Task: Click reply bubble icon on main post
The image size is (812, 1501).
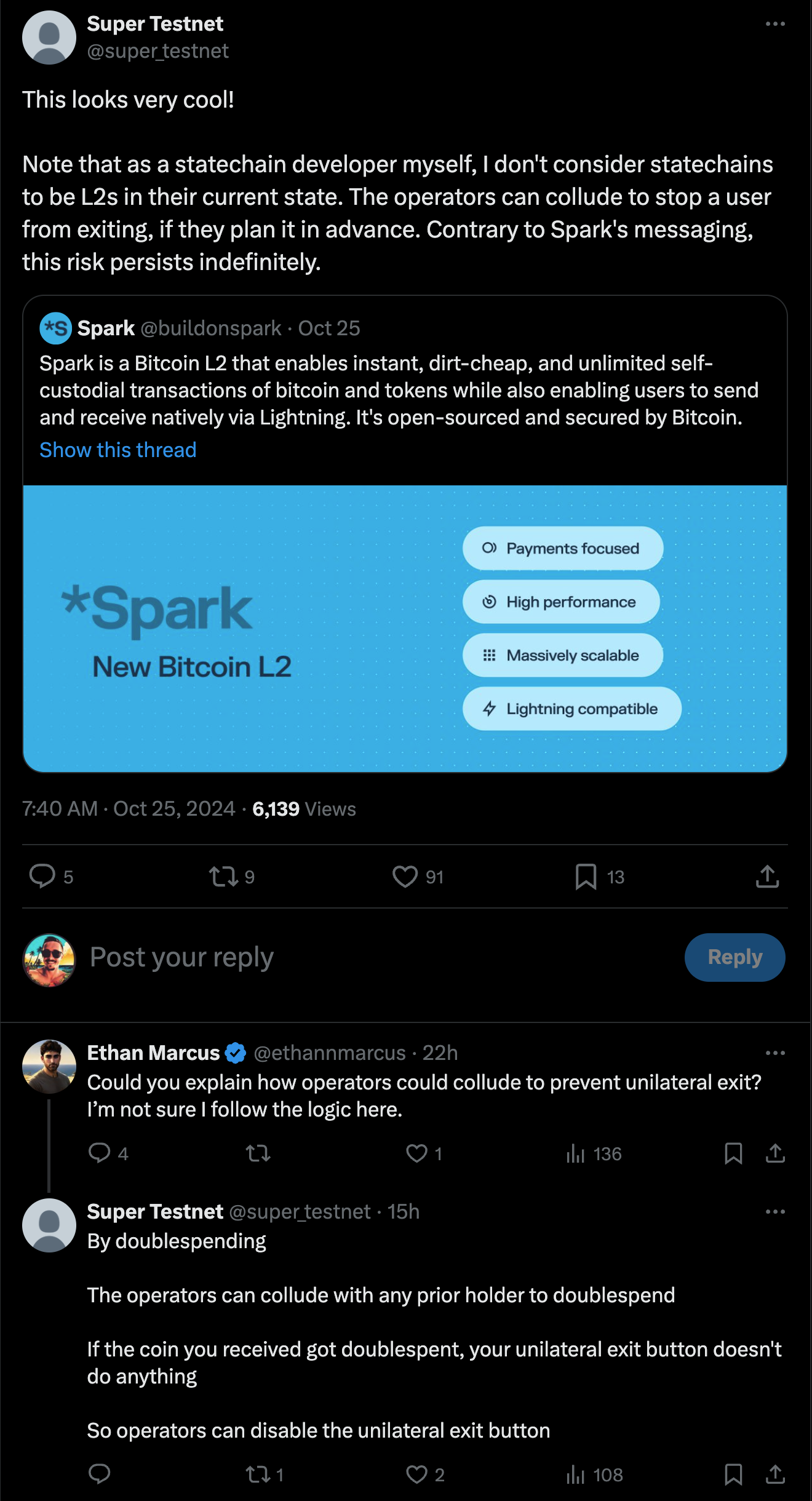Action: point(42,877)
